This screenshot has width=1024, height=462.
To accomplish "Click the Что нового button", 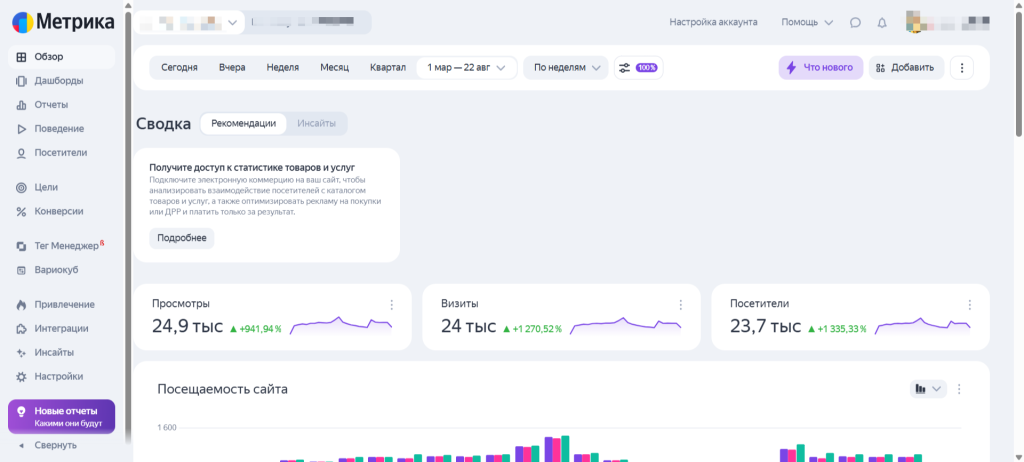I will pyautogui.click(x=820, y=68).
